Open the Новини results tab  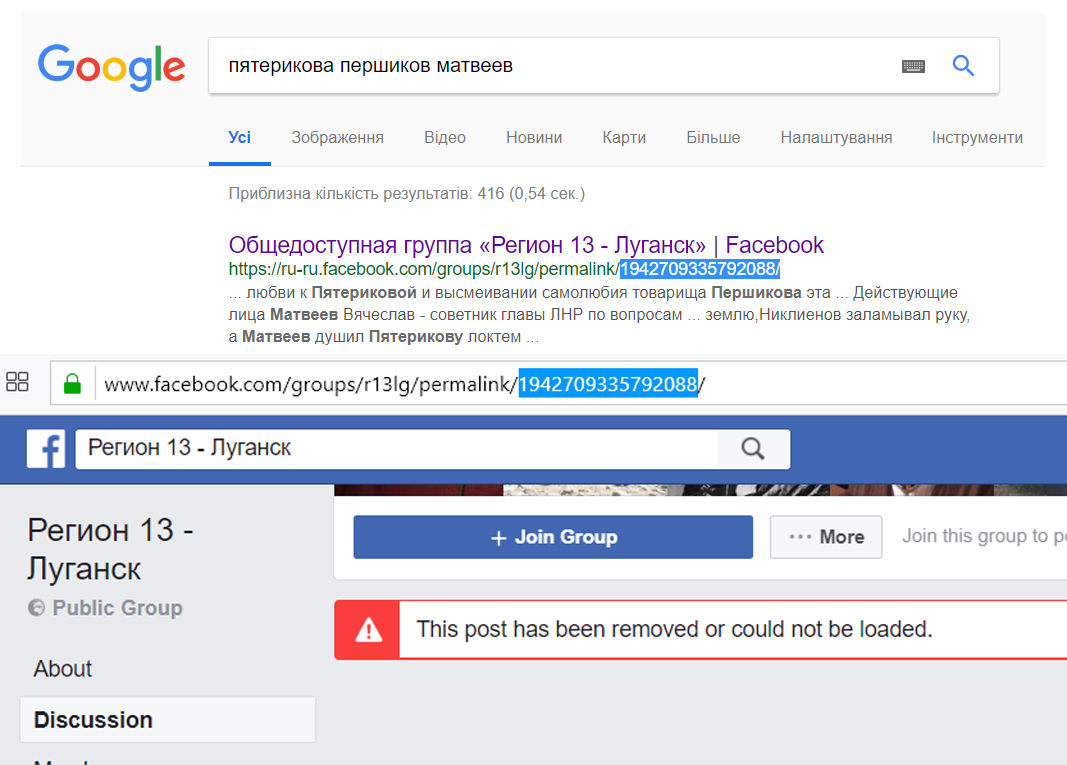tap(533, 138)
